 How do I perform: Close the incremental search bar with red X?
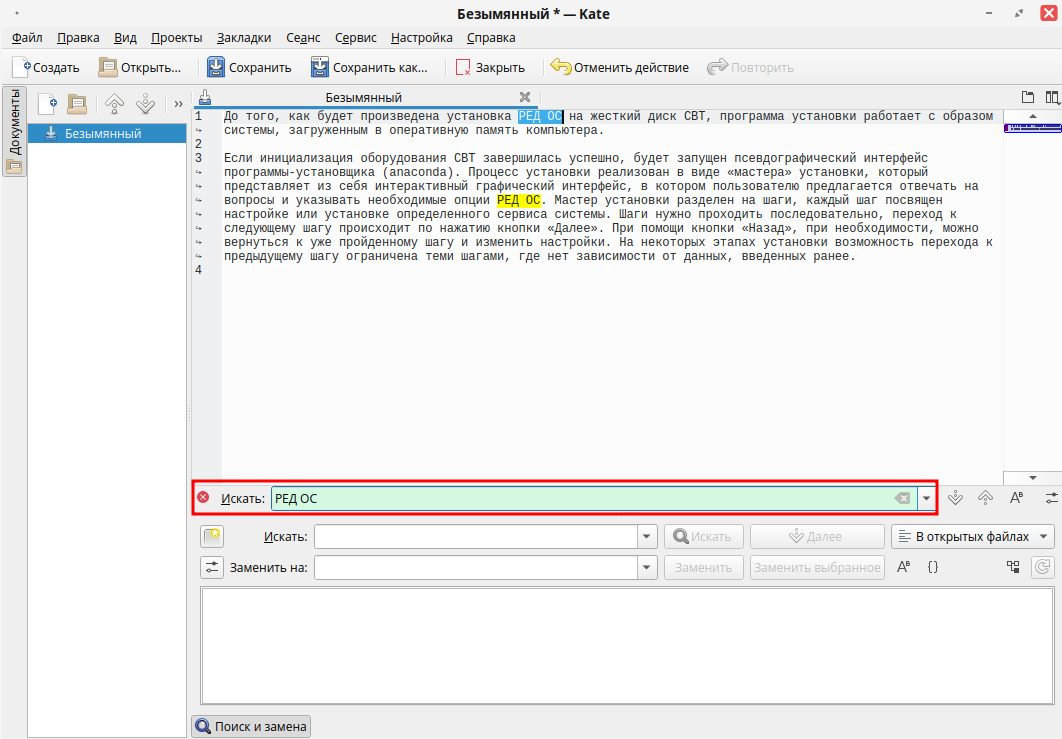(x=203, y=498)
